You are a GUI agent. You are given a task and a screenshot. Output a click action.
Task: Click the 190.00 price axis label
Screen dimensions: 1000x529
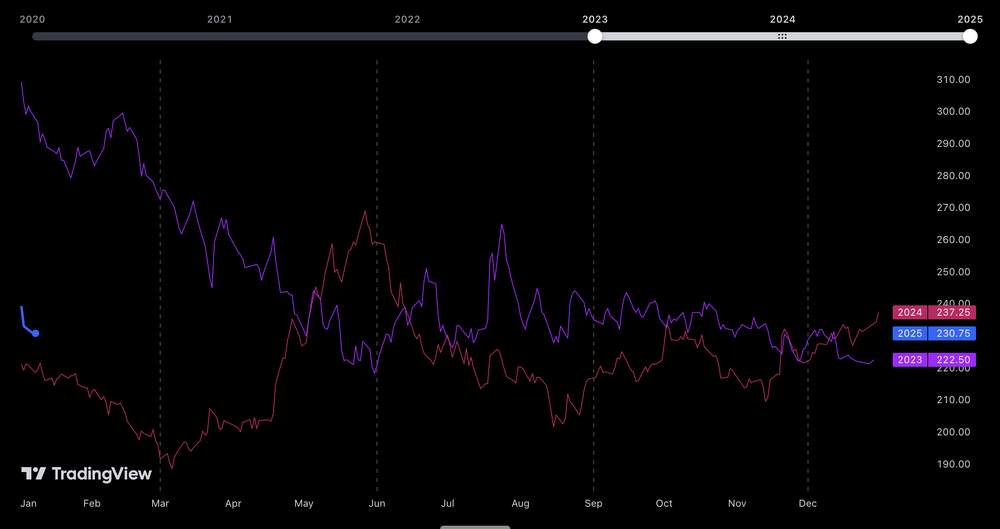952,464
